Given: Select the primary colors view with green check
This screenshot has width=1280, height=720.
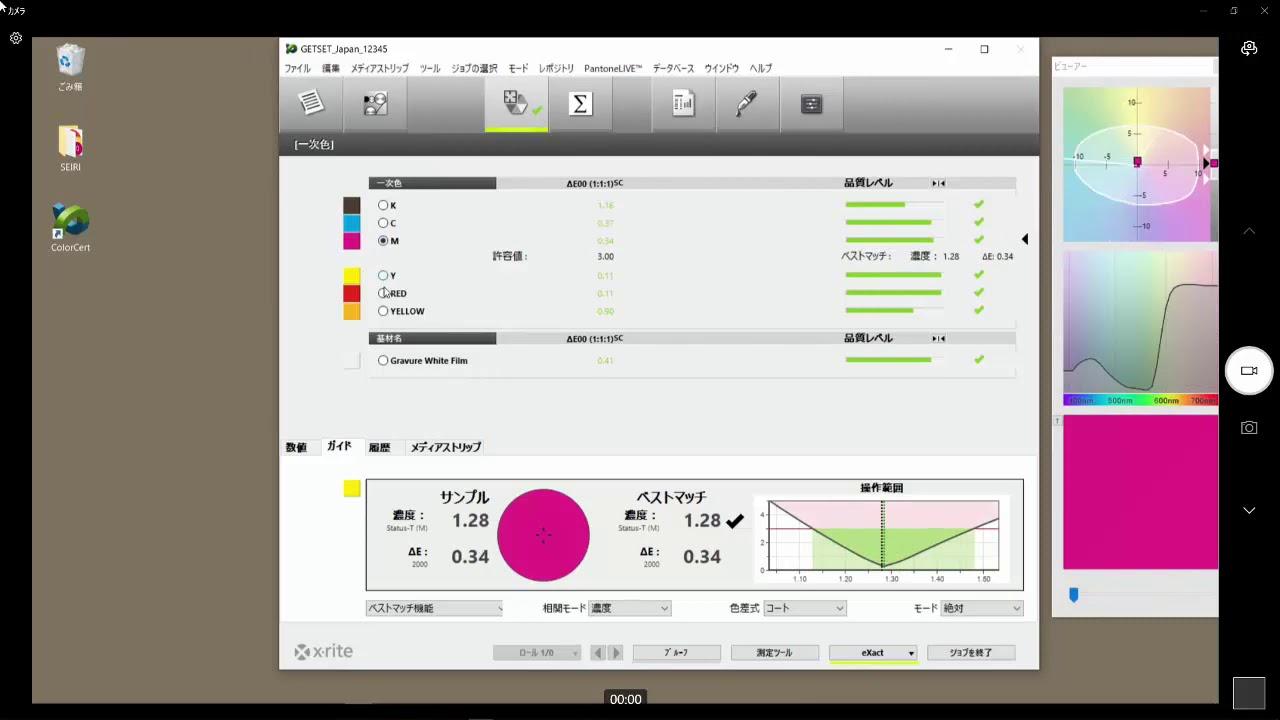Looking at the screenshot, I should click(x=516, y=103).
